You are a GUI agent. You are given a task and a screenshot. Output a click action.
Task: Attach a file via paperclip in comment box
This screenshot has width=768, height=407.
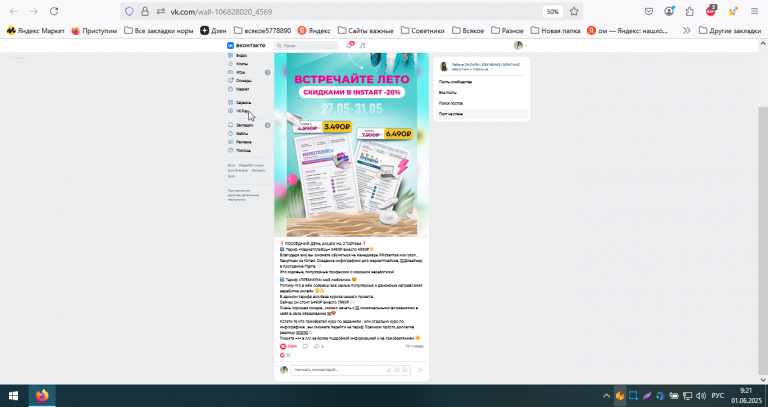coord(389,370)
